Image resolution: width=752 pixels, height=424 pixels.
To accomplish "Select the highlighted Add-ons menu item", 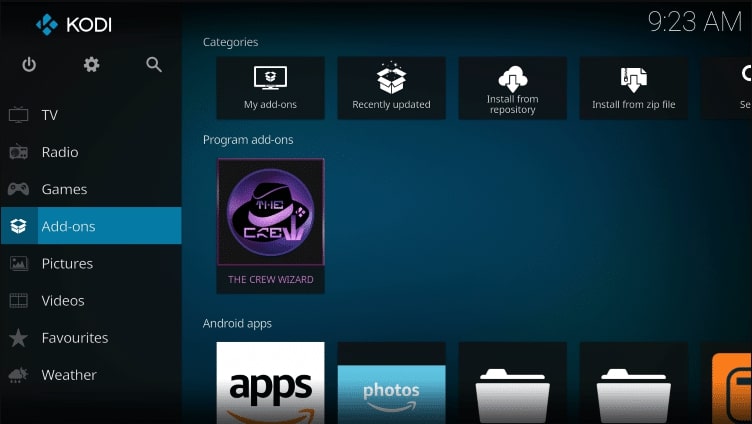I will pyautogui.click(x=91, y=225).
